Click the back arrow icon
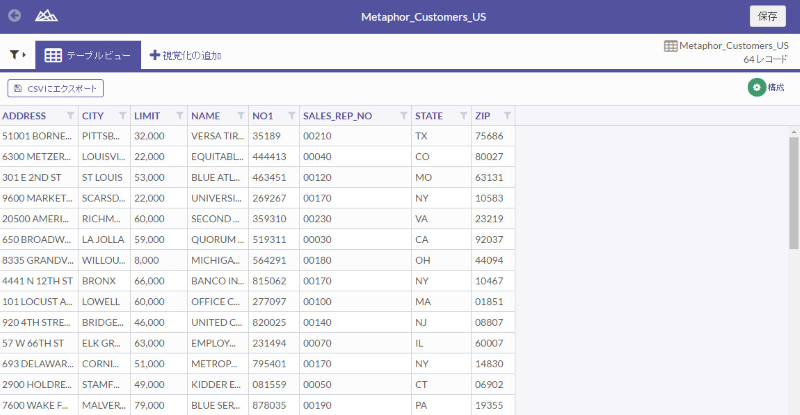The height and width of the screenshot is (415, 800). [14, 16]
